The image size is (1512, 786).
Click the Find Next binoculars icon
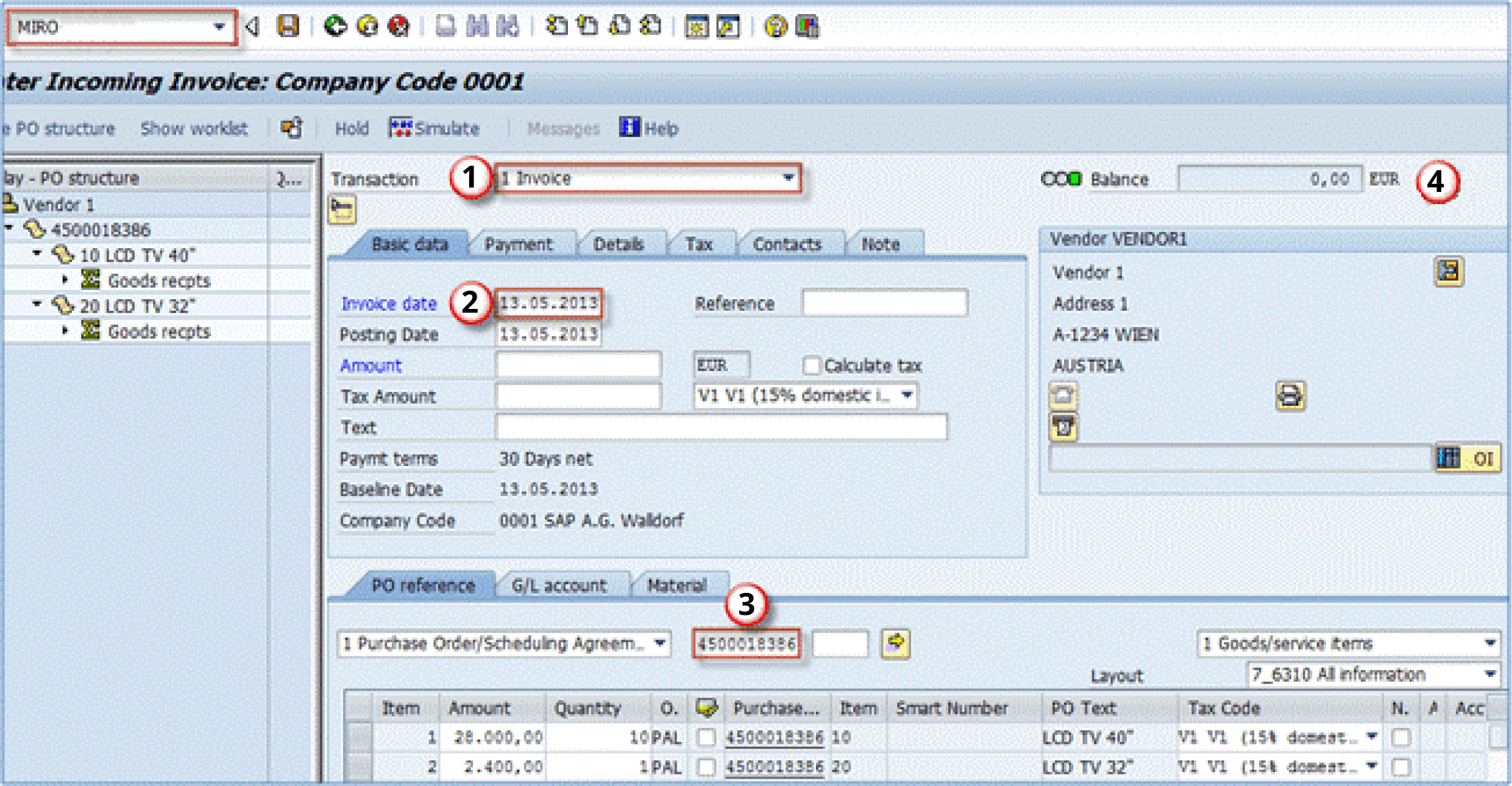click(508, 26)
